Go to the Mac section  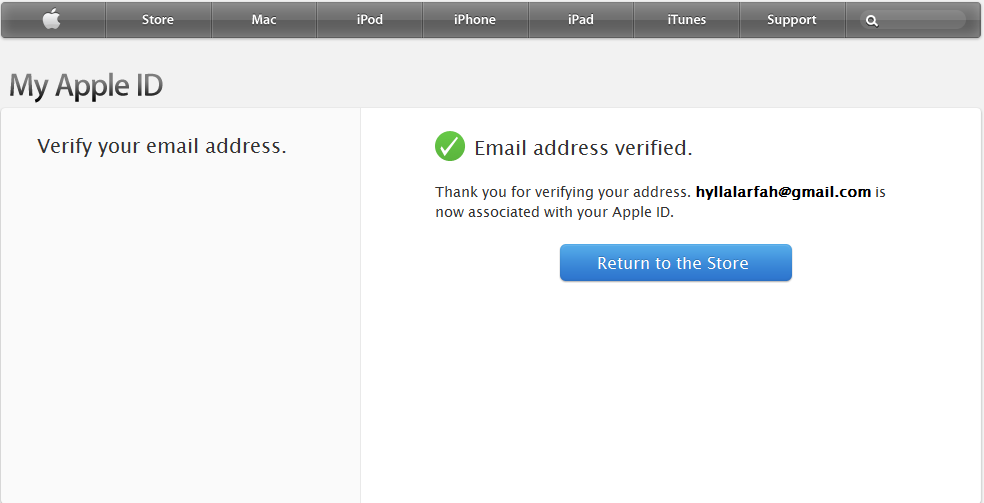(264, 19)
